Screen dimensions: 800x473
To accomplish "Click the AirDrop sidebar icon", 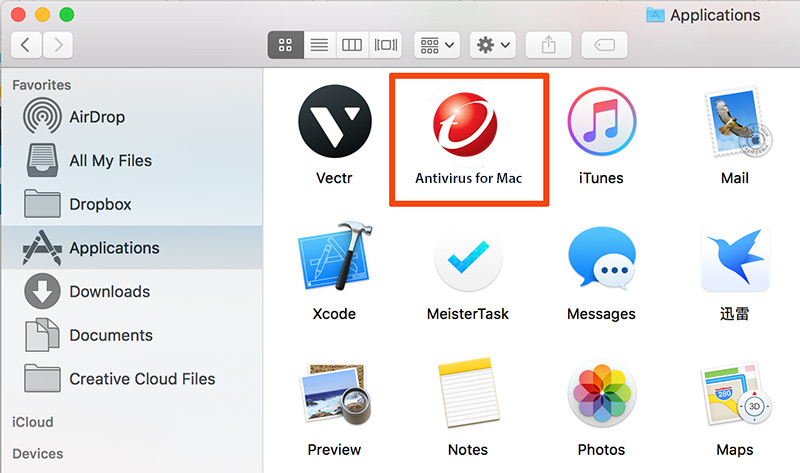I will (42, 117).
